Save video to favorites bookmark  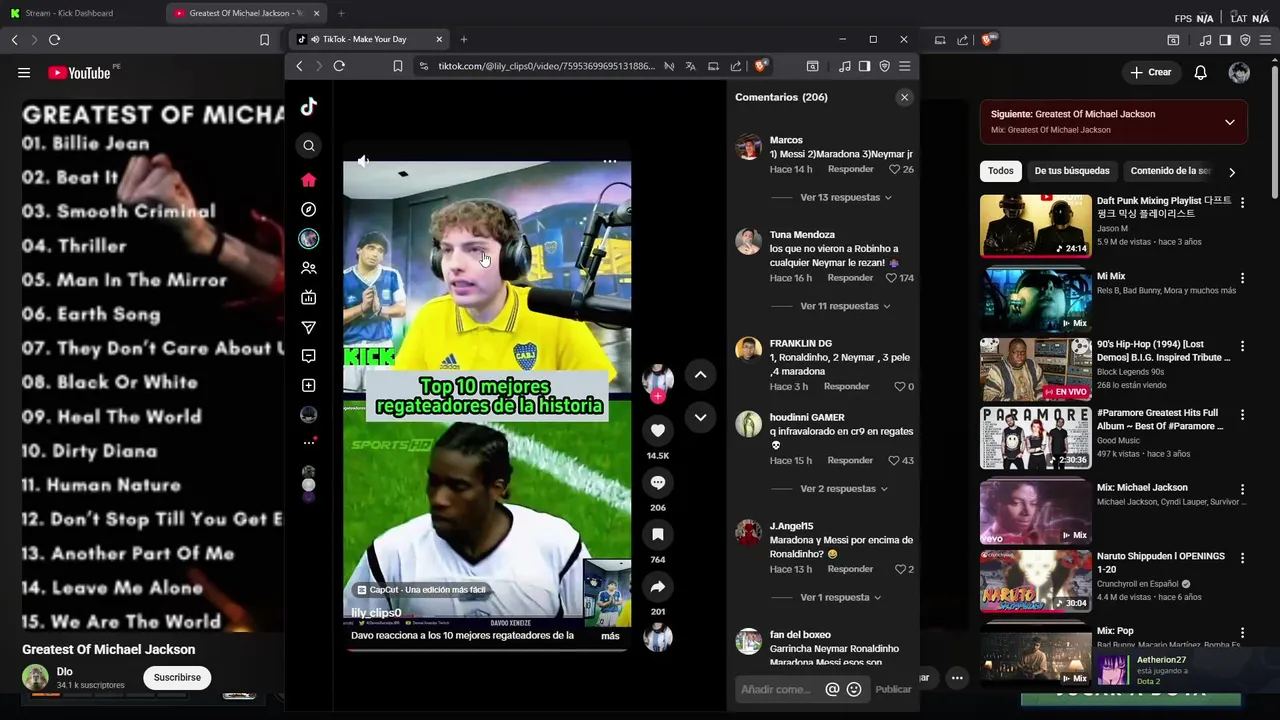pyautogui.click(x=658, y=535)
